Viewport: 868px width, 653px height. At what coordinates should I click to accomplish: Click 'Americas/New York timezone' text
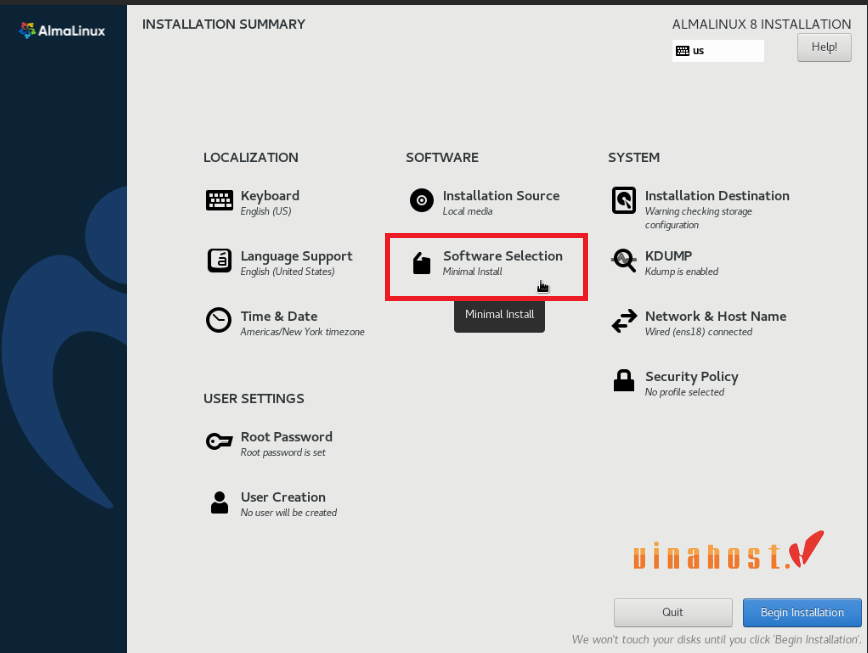coord(302,332)
